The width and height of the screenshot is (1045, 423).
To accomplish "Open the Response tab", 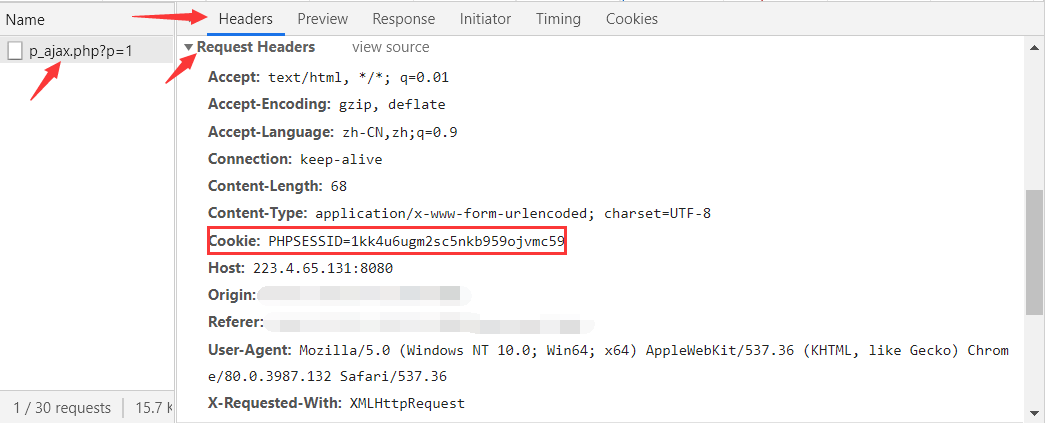I will click(x=403, y=19).
